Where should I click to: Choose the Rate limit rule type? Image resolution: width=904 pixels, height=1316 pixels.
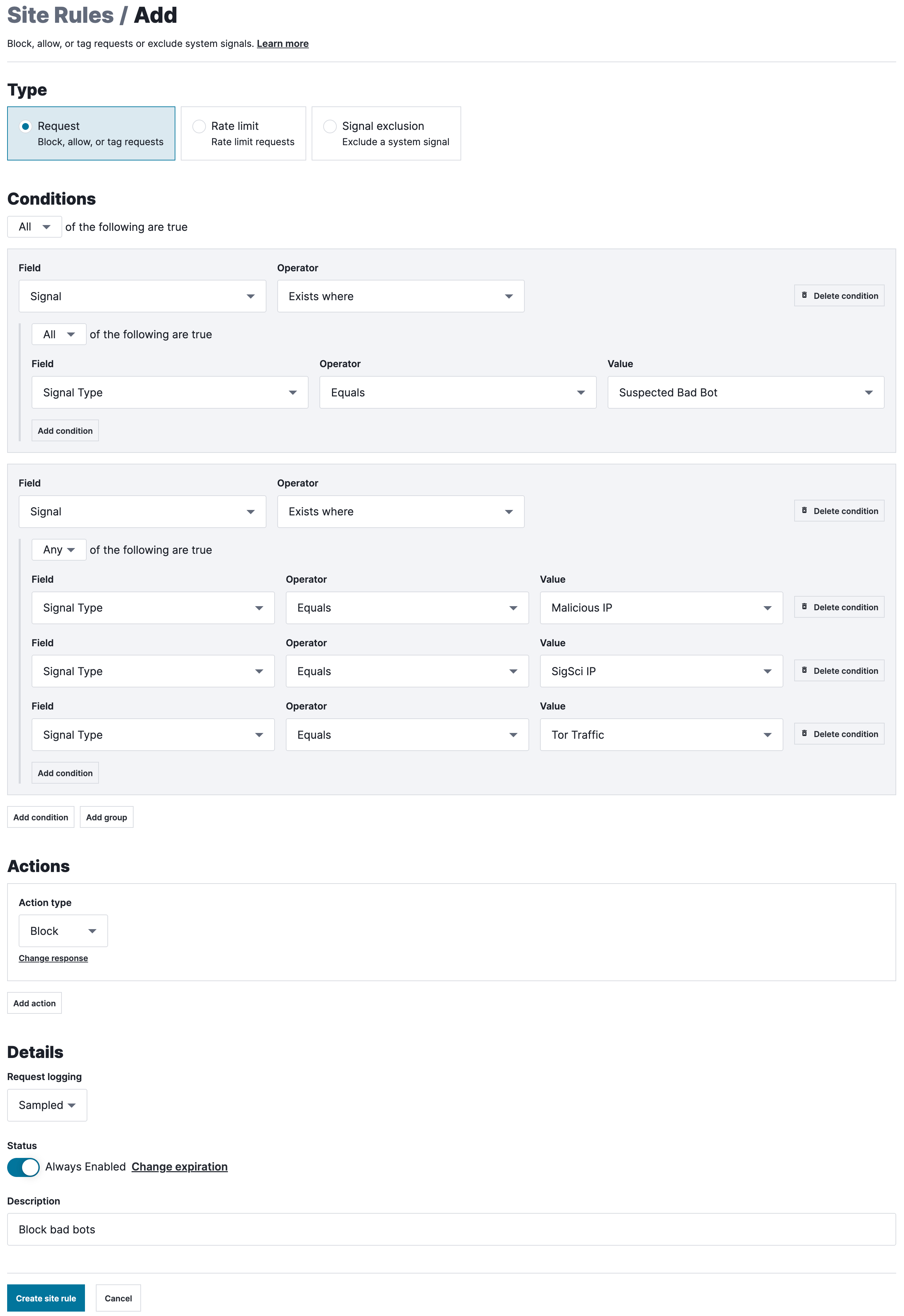[x=199, y=126]
